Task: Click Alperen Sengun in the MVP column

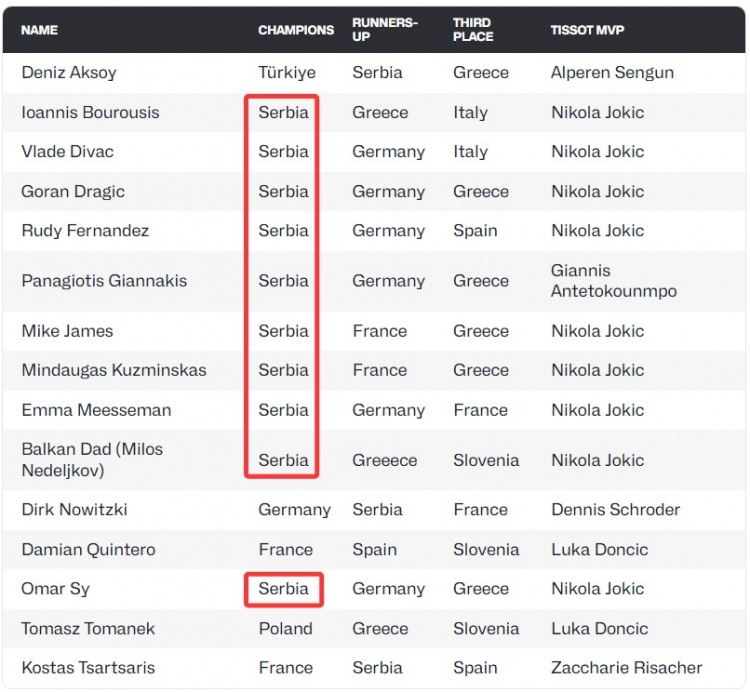Action: pos(612,73)
